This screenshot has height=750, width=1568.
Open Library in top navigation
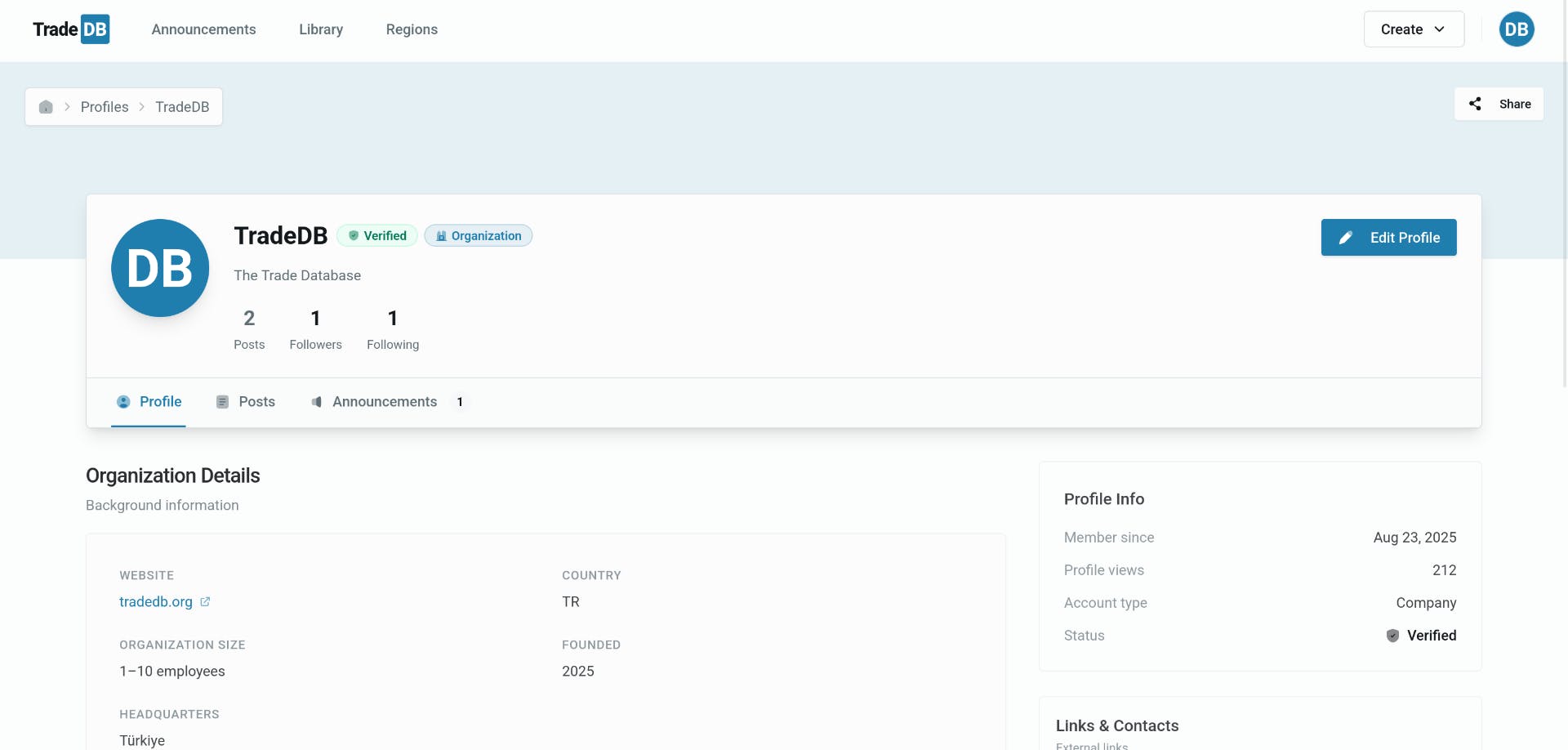click(321, 29)
